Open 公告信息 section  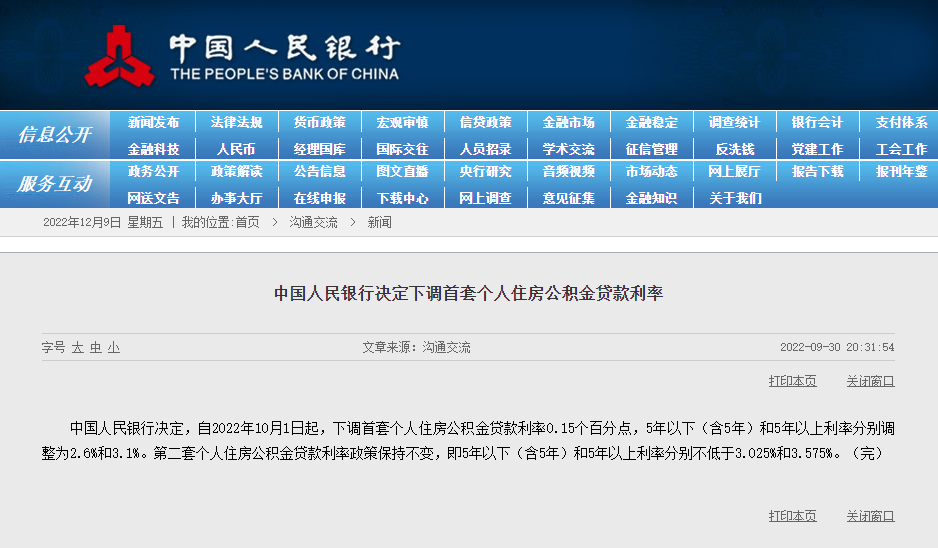[x=319, y=171]
